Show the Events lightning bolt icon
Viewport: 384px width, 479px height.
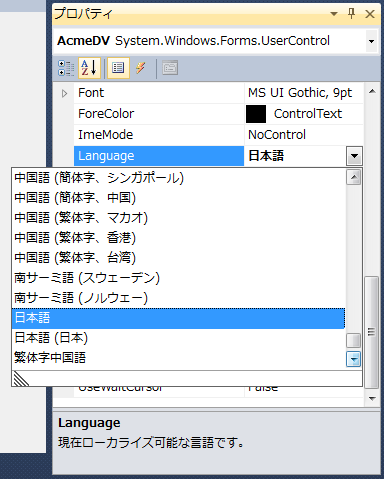[x=140, y=68]
